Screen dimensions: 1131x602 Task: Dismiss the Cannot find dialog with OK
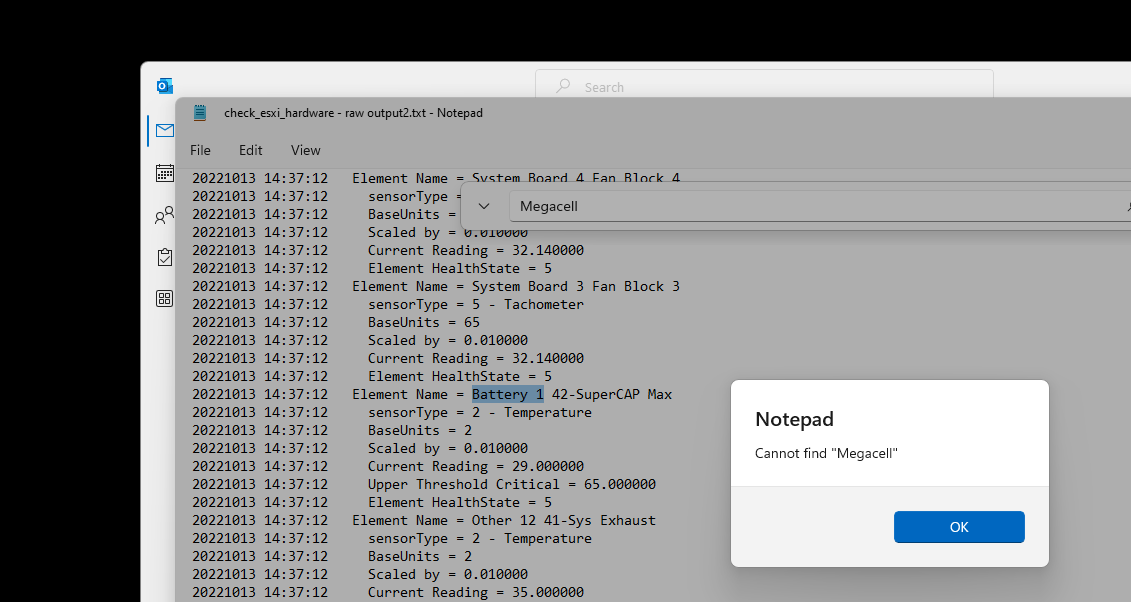point(958,527)
